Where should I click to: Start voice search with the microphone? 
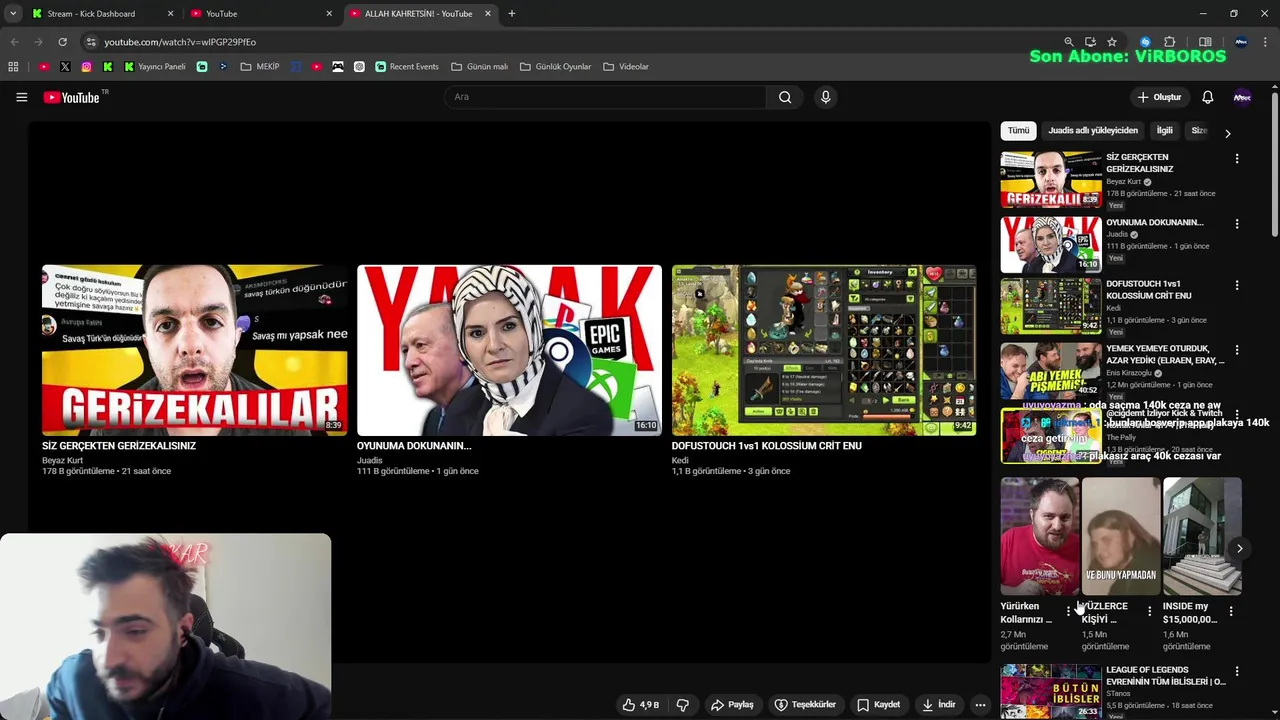(x=825, y=97)
